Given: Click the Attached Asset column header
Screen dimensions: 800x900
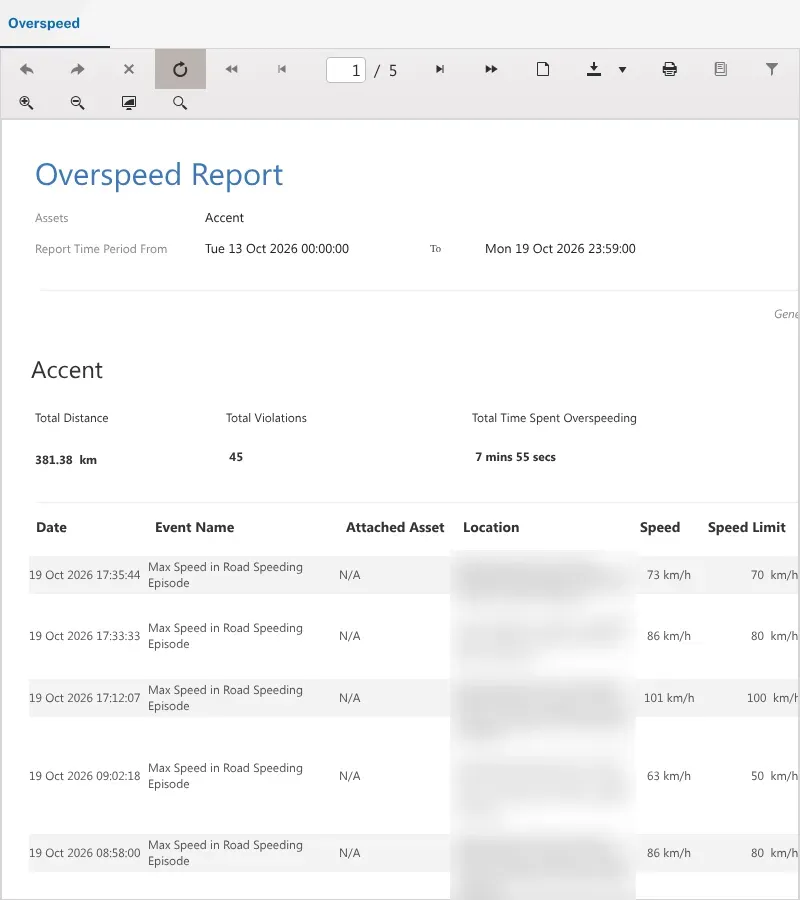Looking at the screenshot, I should click(x=395, y=527).
